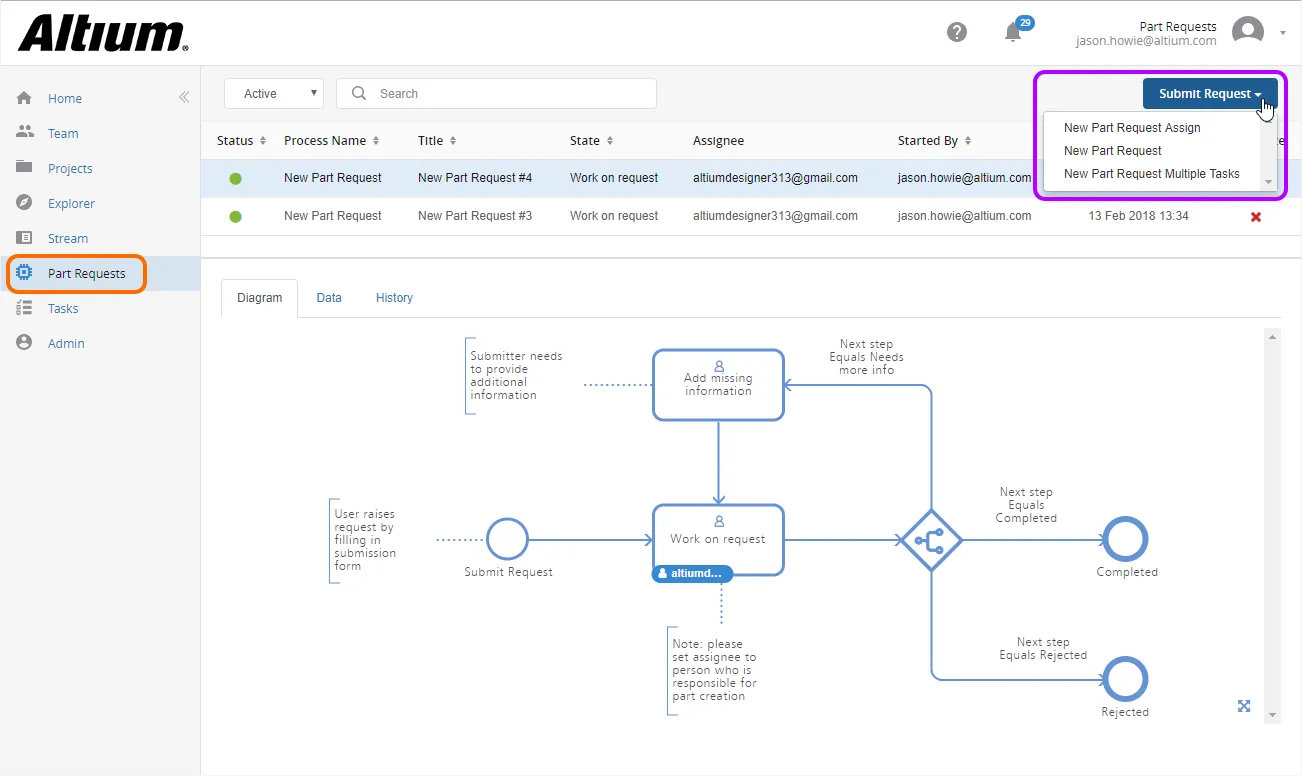Open the Active filter dropdown
This screenshot has width=1302, height=776.
[273, 93]
